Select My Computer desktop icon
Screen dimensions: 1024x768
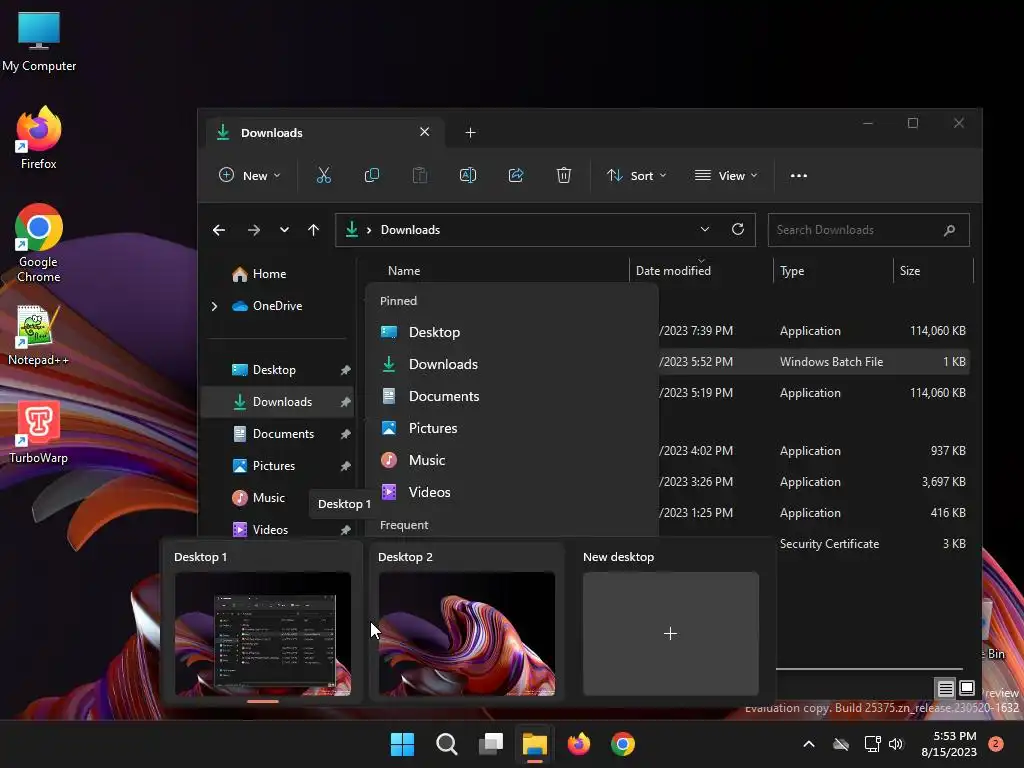point(39,42)
